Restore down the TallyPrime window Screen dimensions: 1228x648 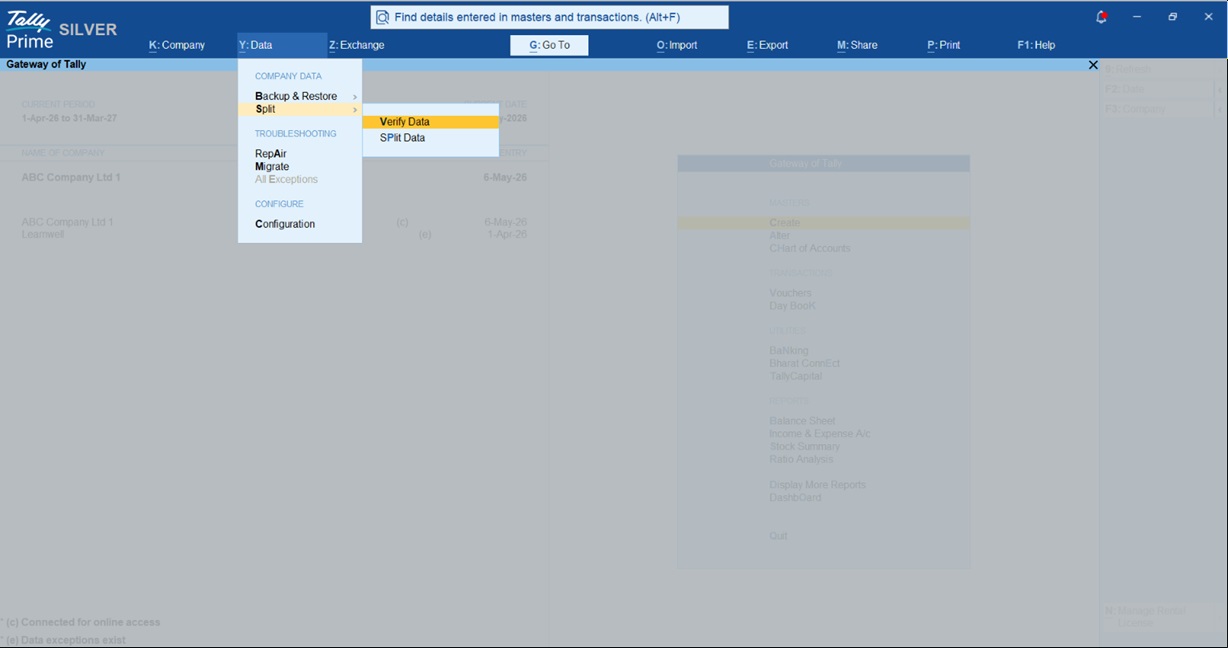coord(1172,17)
